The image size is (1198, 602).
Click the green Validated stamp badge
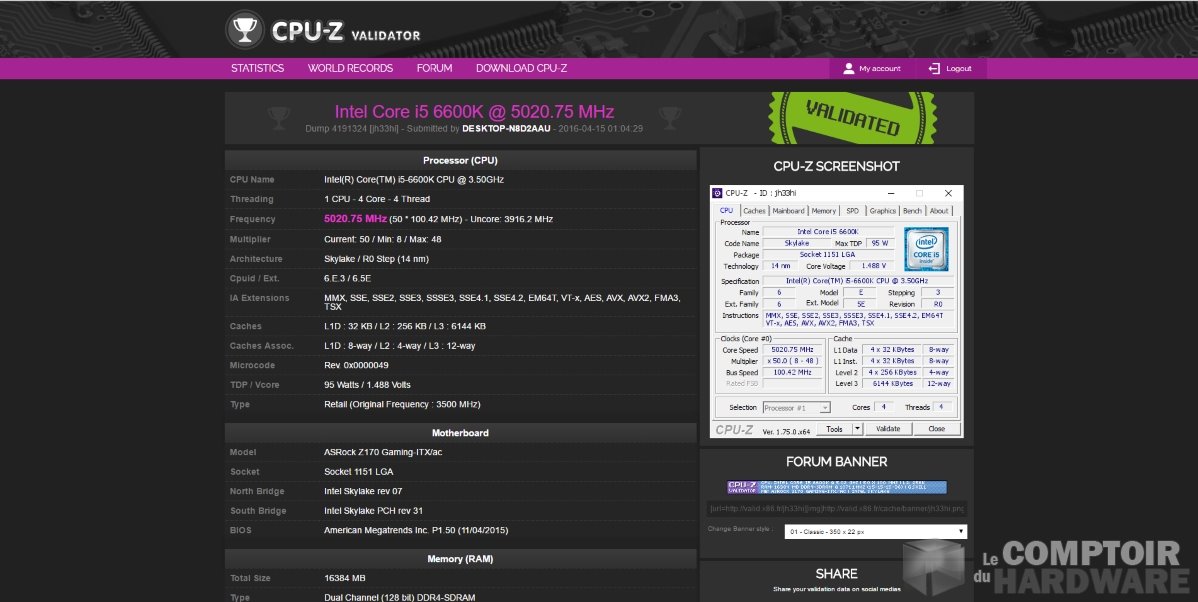click(852, 119)
